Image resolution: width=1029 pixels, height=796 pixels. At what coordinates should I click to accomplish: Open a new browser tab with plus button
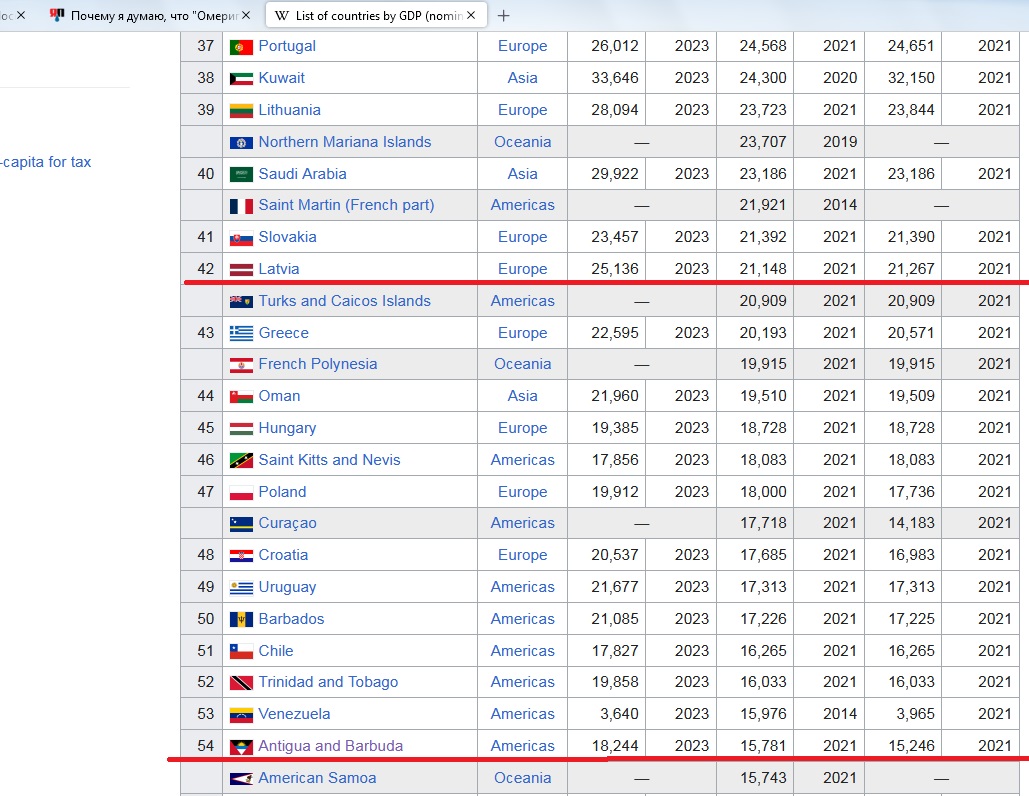click(x=503, y=16)
